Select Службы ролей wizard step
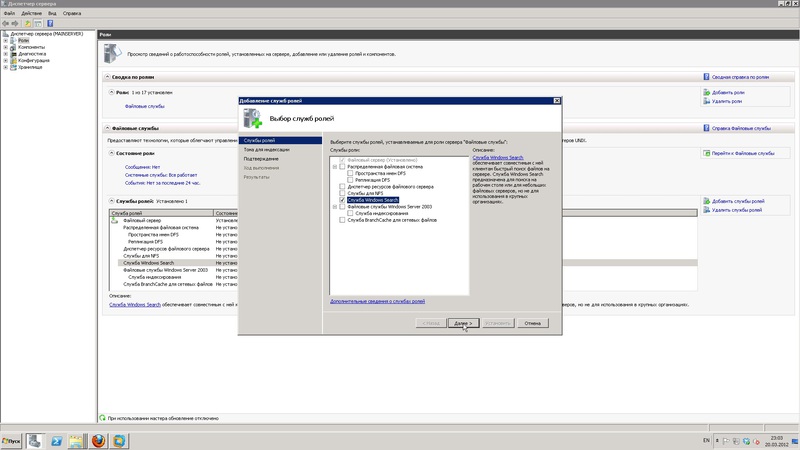800x450 pixels. pos(280,140)
